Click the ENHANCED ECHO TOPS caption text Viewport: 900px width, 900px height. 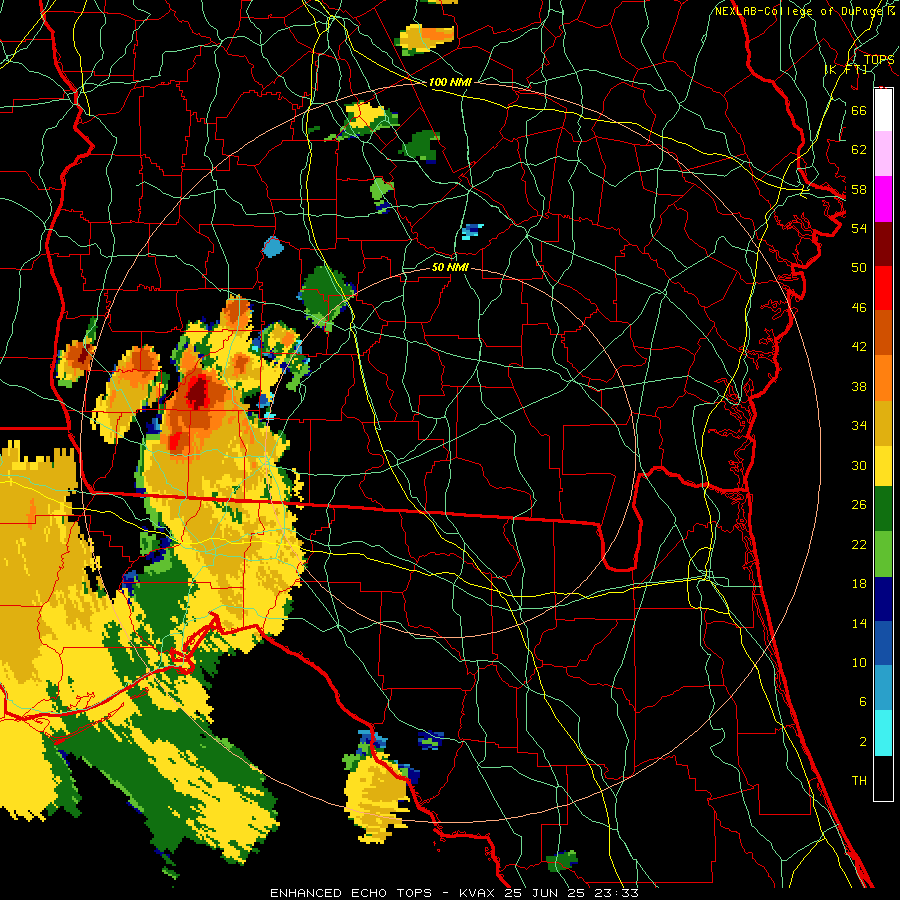pos(351,893)
